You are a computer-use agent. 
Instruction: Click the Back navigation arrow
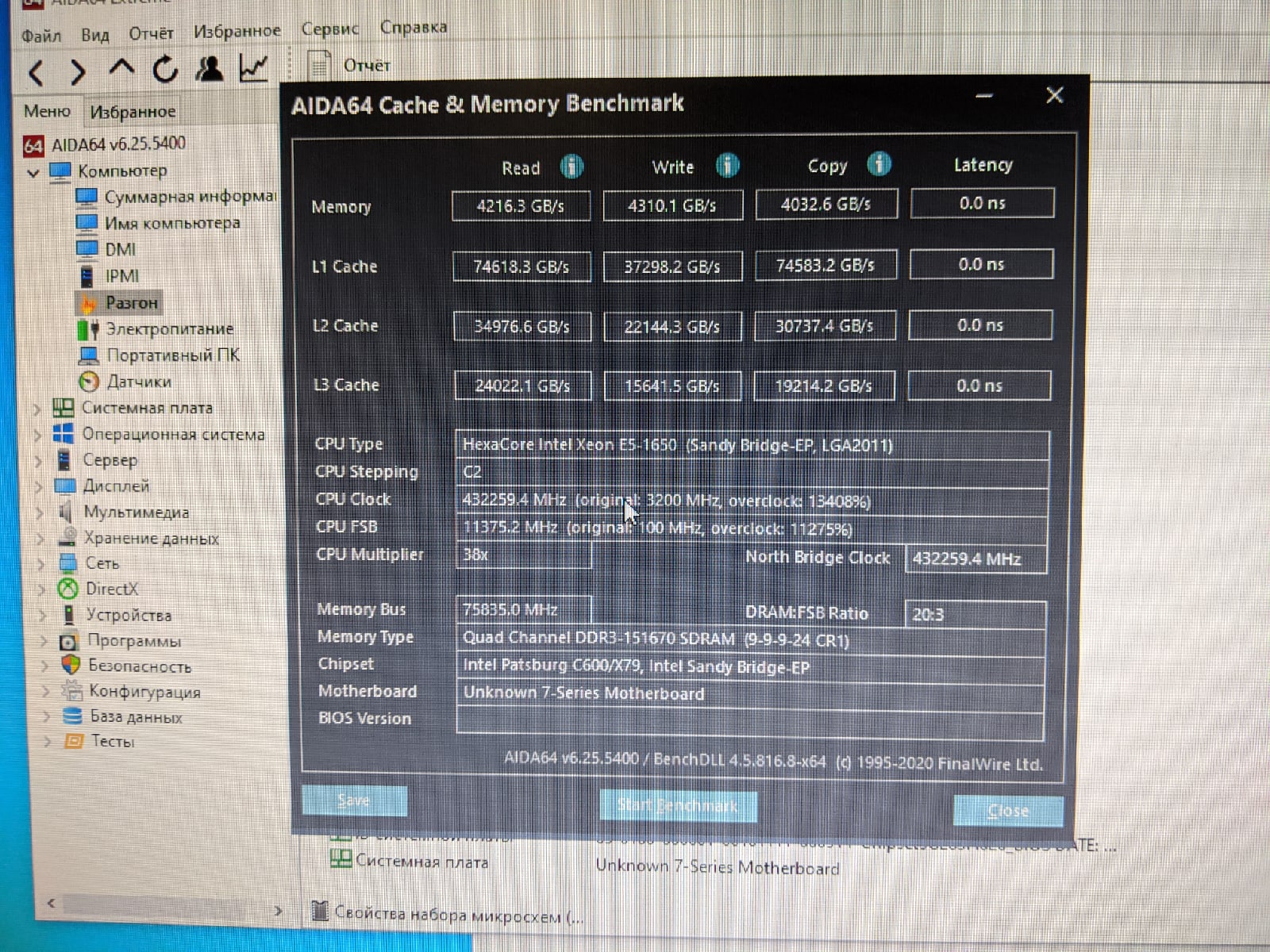click(x=35, y=73)
